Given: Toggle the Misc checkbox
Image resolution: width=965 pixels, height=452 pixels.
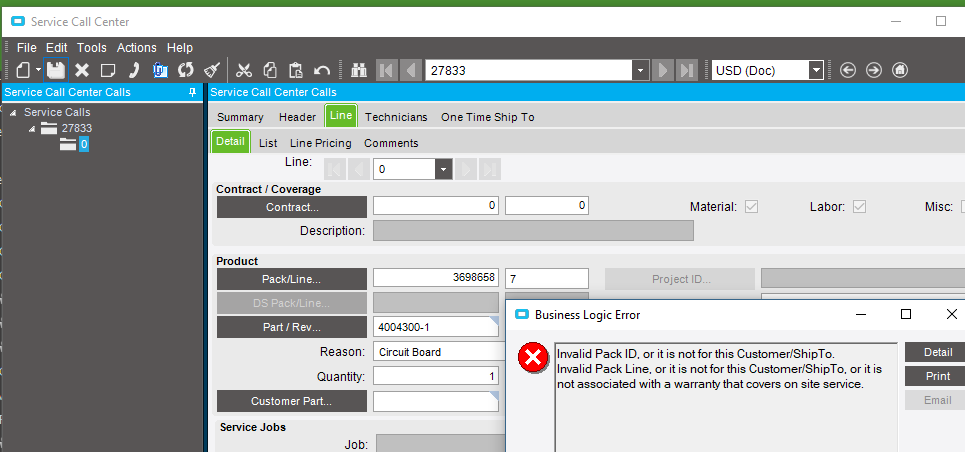Looking at the screenshot, I should pyautogui.click(x=963, y=207).
